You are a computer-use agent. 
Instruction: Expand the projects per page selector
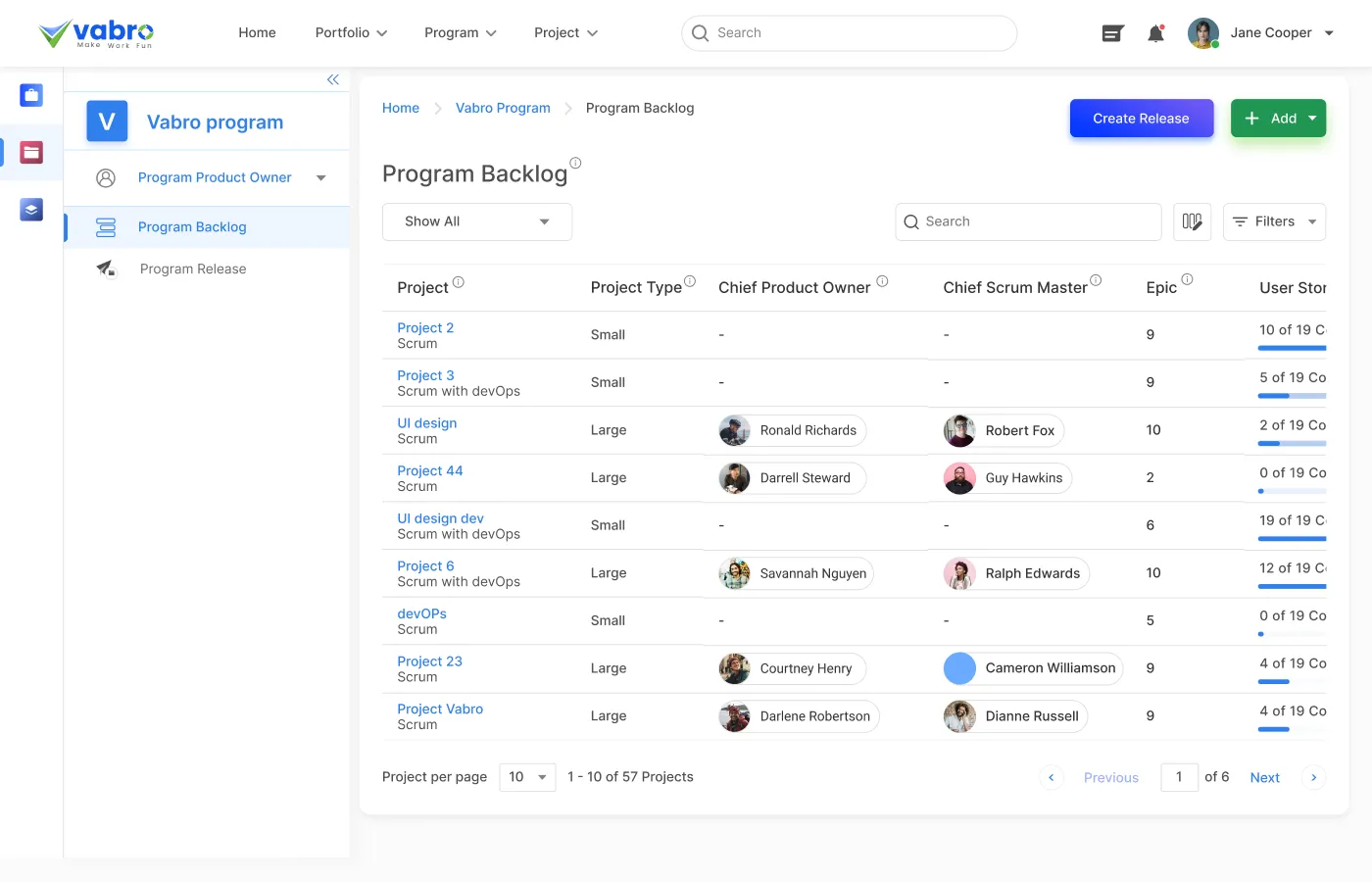click(527, 776)
